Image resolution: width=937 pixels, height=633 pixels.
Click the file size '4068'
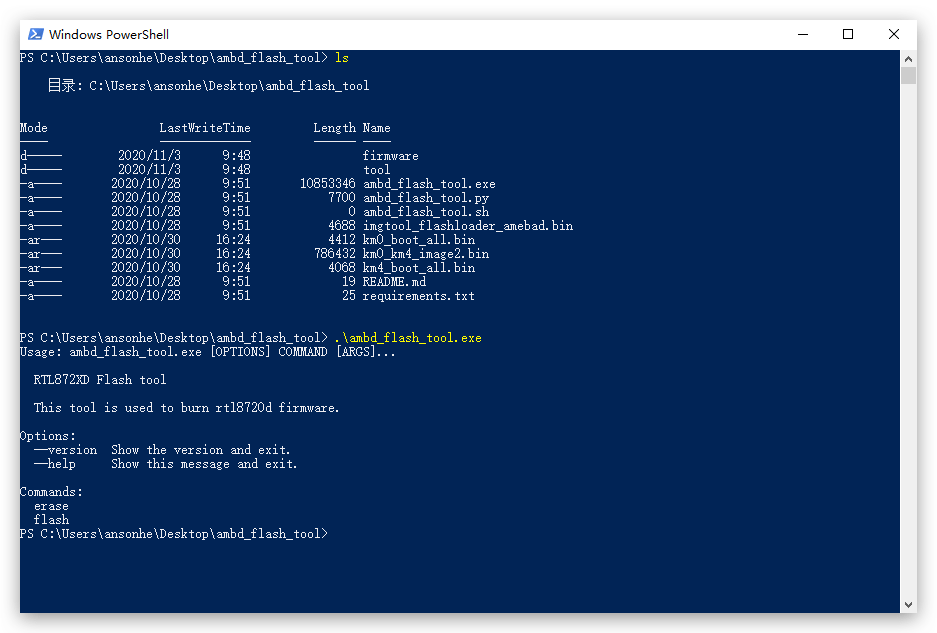[342, 268]
